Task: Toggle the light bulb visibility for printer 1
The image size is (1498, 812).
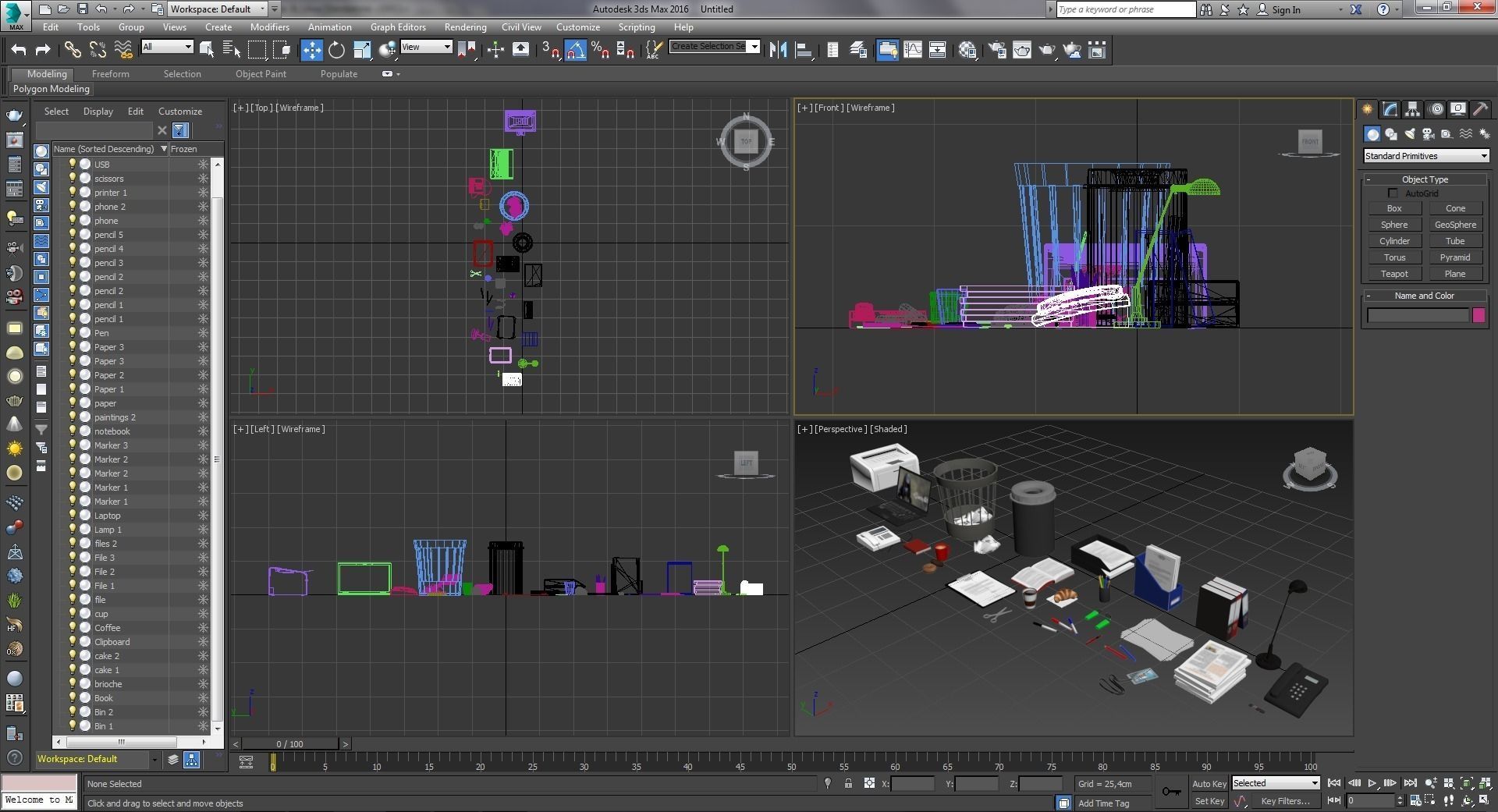Action: click(73, 192)
